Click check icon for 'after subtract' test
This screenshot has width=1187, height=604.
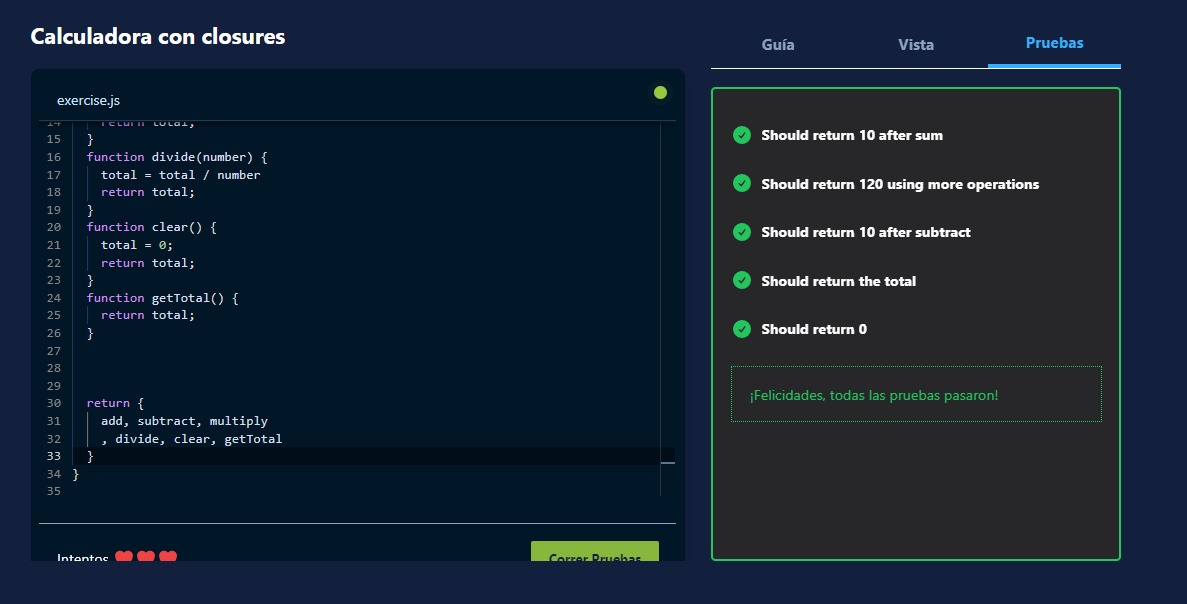pos(742,232)
